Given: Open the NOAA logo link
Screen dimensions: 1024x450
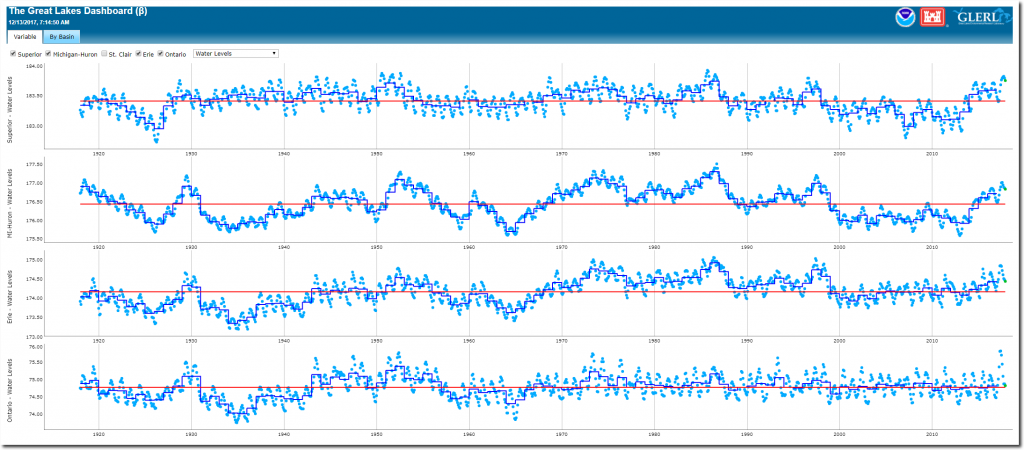Looking at the screenshot, I should coord(904,18).
